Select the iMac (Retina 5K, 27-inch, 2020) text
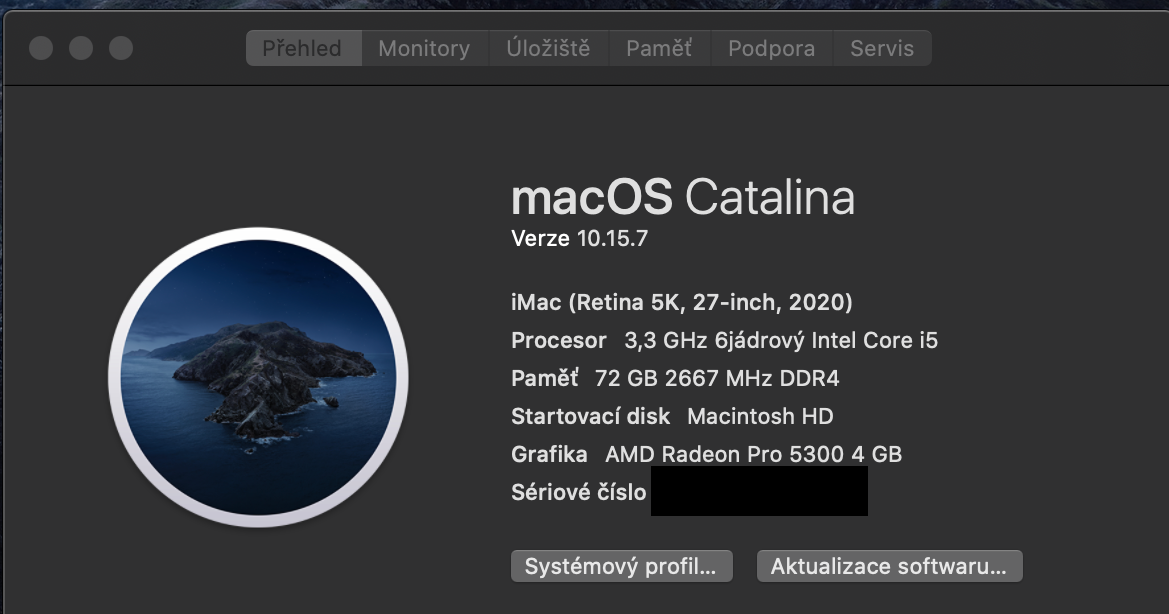This screenshot has width=1169, height=614. click(x=681, y=303)
